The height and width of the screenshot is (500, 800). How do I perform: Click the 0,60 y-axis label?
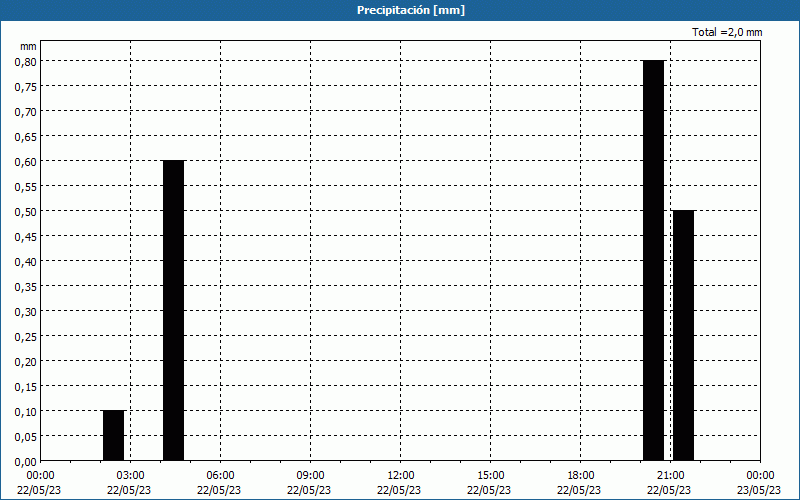[x=26, y=162]
